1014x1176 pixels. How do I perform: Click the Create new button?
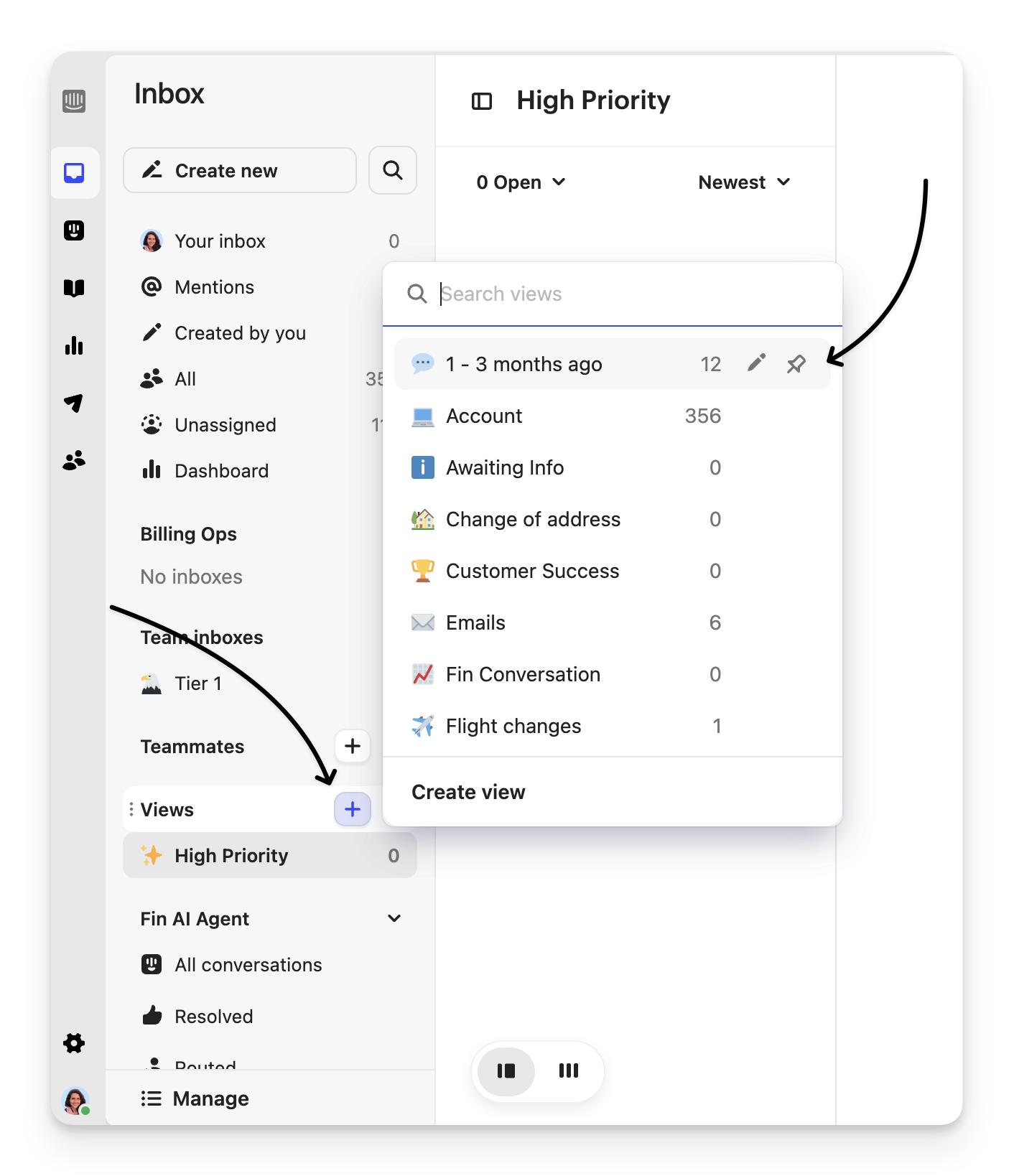(240, 170)
